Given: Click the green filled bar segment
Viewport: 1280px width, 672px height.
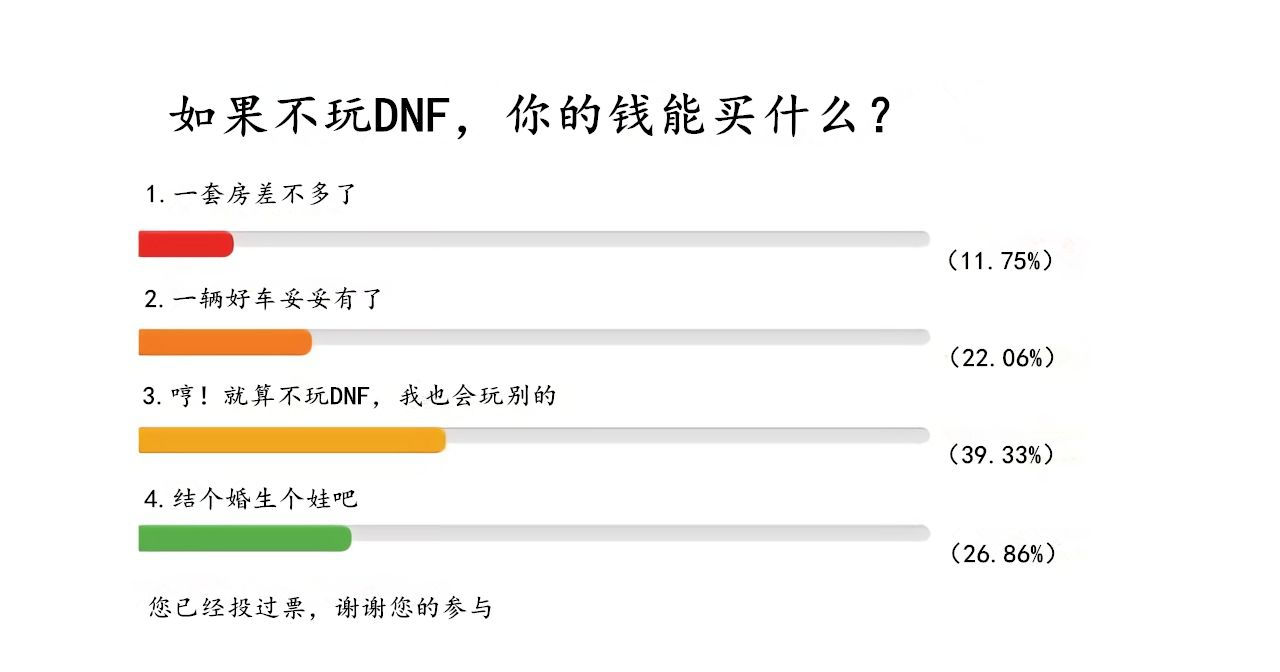Looking at the screenshot, I should coord(245,538).
